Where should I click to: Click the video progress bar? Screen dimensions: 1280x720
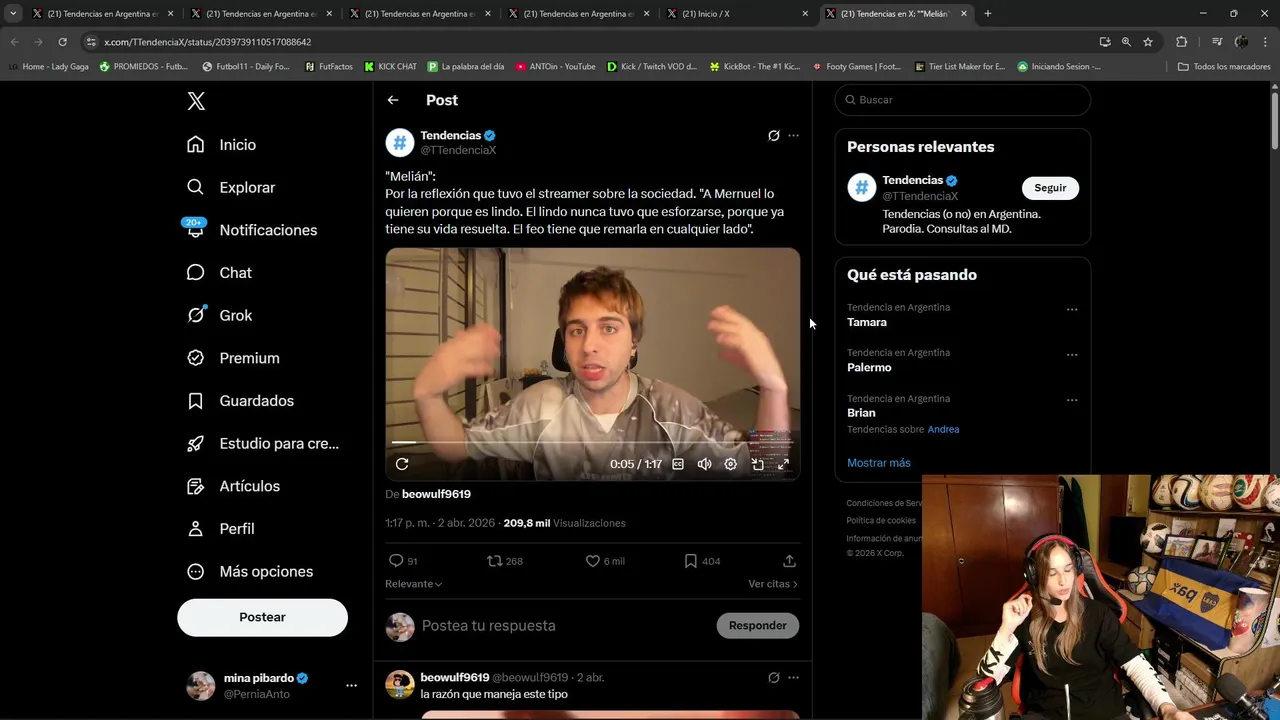592,442
